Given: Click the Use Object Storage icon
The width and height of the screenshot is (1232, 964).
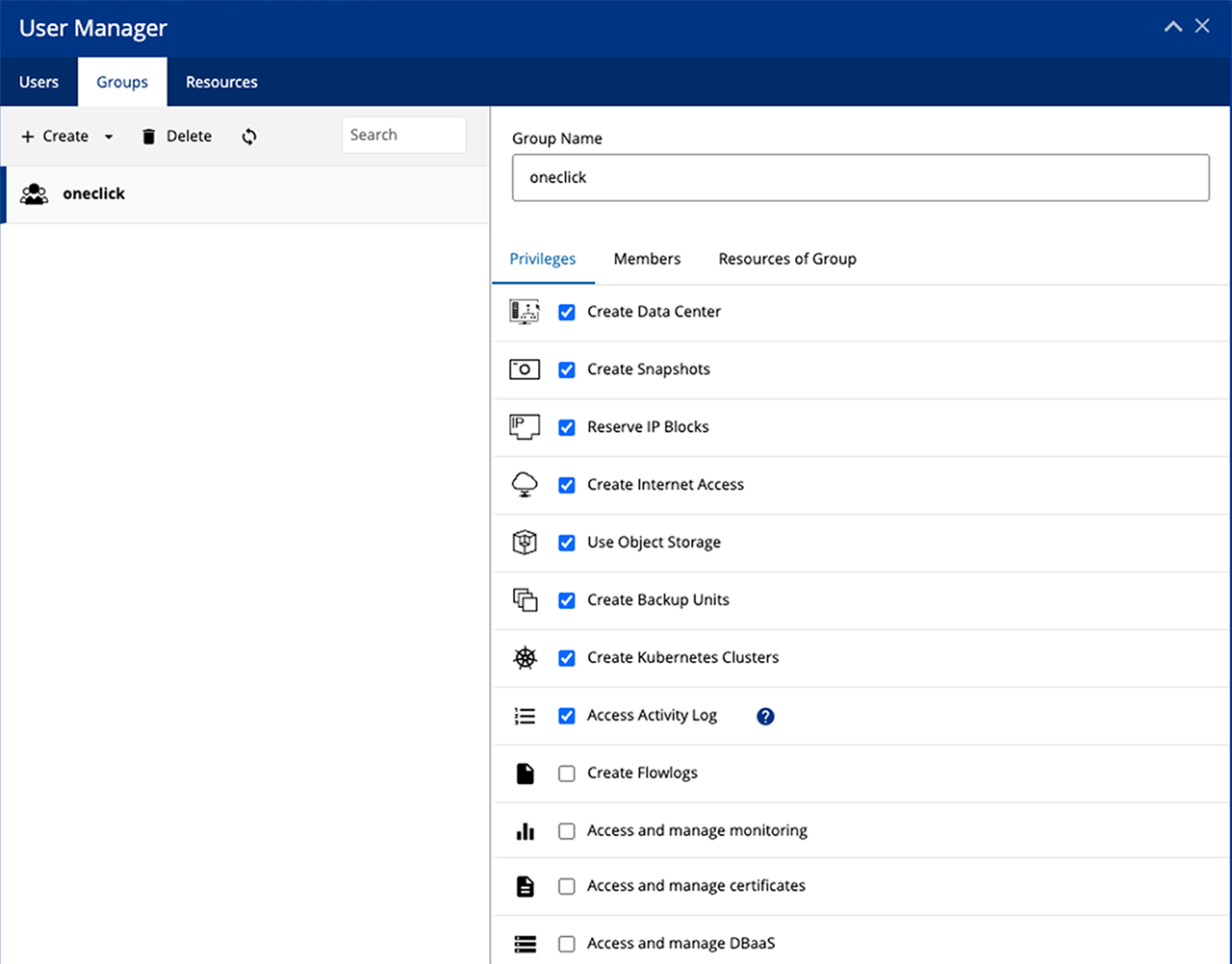Looking at the screenshot, I should [x=525, y=543].
